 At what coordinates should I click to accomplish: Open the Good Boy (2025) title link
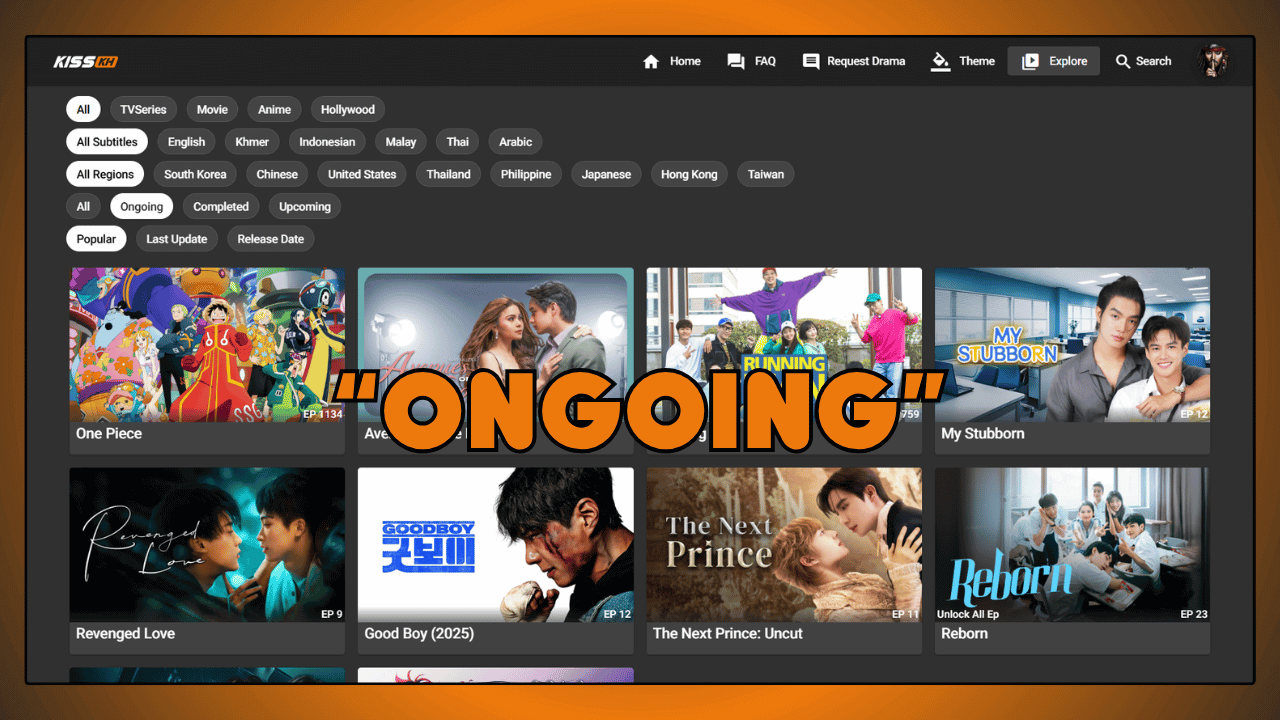click(419, 634)
